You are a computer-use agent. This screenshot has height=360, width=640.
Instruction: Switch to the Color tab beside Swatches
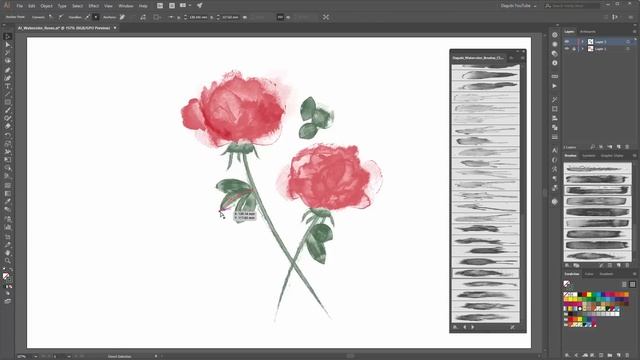589,274
